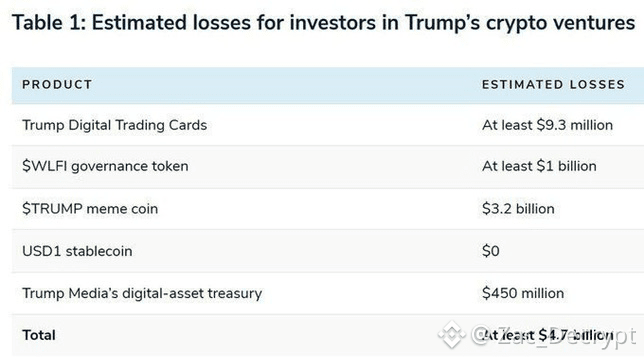Select the bold Total row label
Image resolution: width=644 pixels, height=360 pixels.
(39, 335)
